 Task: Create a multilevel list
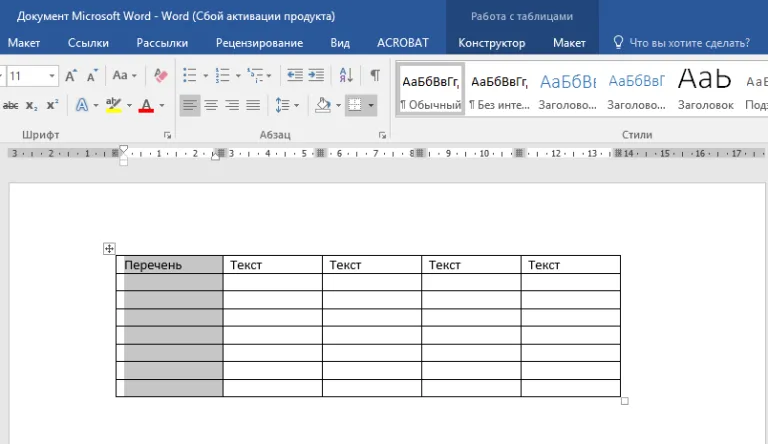click(x=255, y=75)
